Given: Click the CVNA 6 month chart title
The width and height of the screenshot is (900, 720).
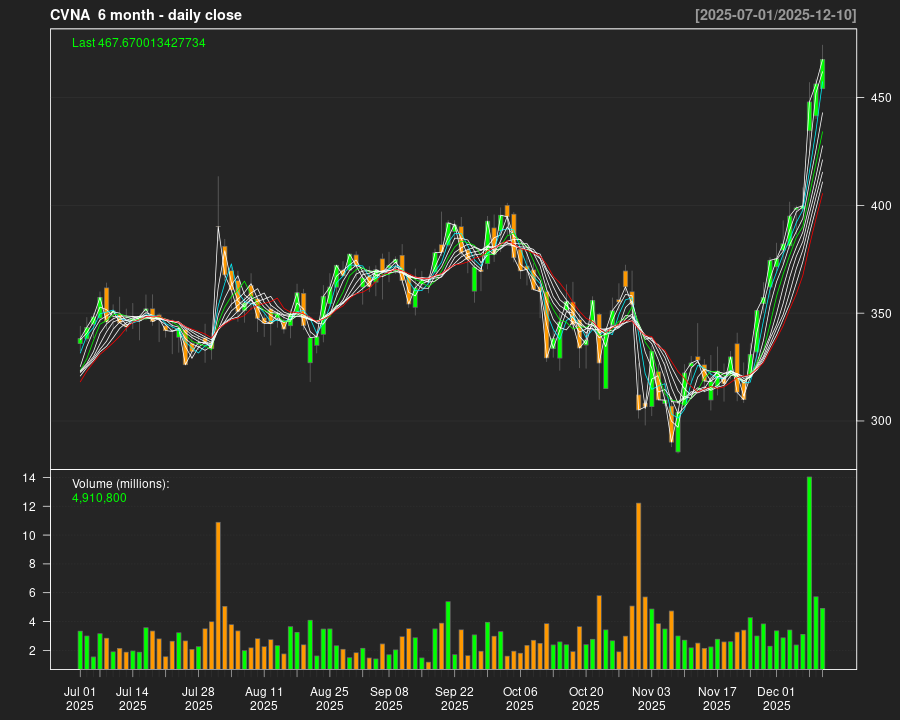Looking at the screenshot, I should point(146,15).
